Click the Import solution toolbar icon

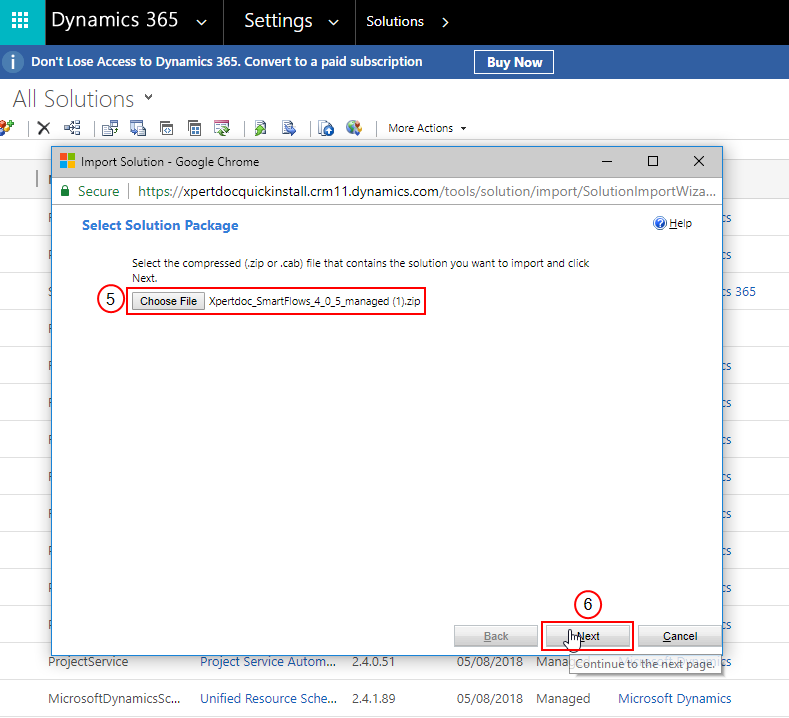(x=260, y=128)
